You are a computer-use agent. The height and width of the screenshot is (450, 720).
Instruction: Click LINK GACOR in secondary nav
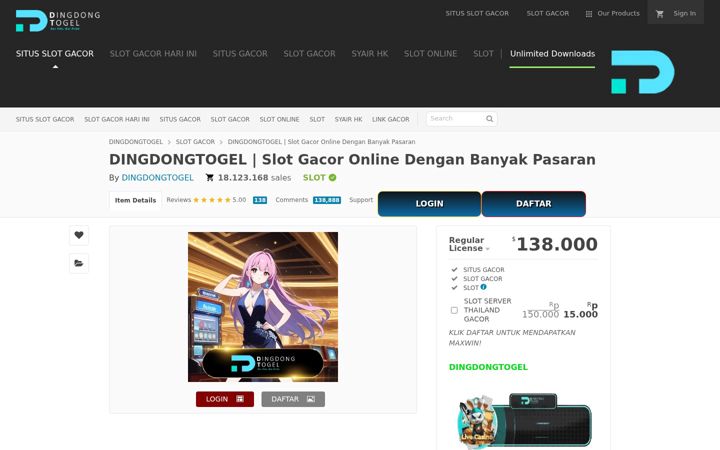coord(391,119)
